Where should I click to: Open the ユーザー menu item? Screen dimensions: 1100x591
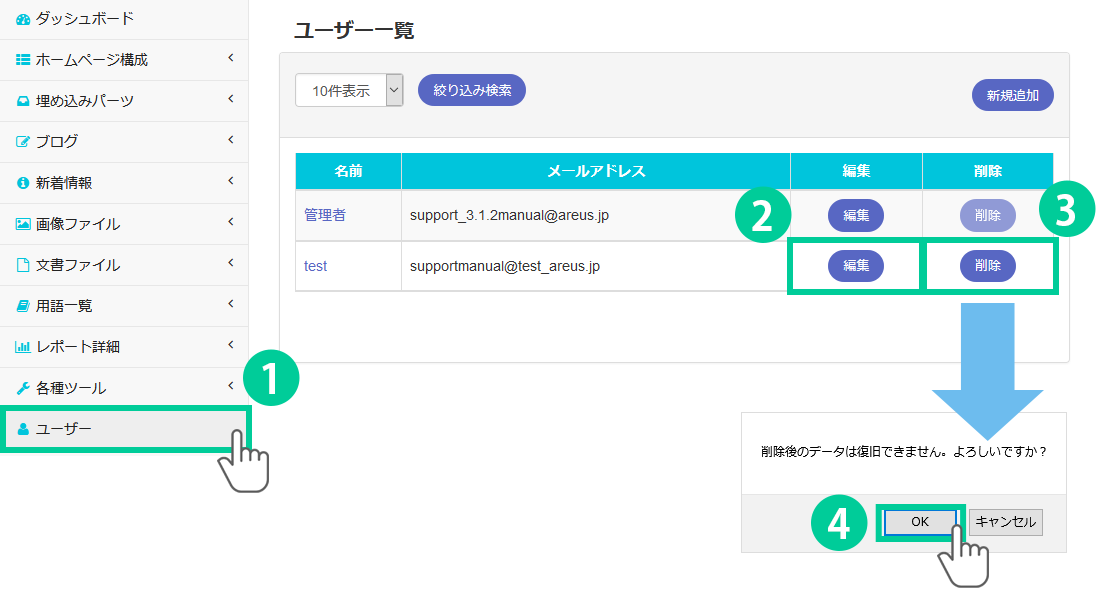point(64,430)
